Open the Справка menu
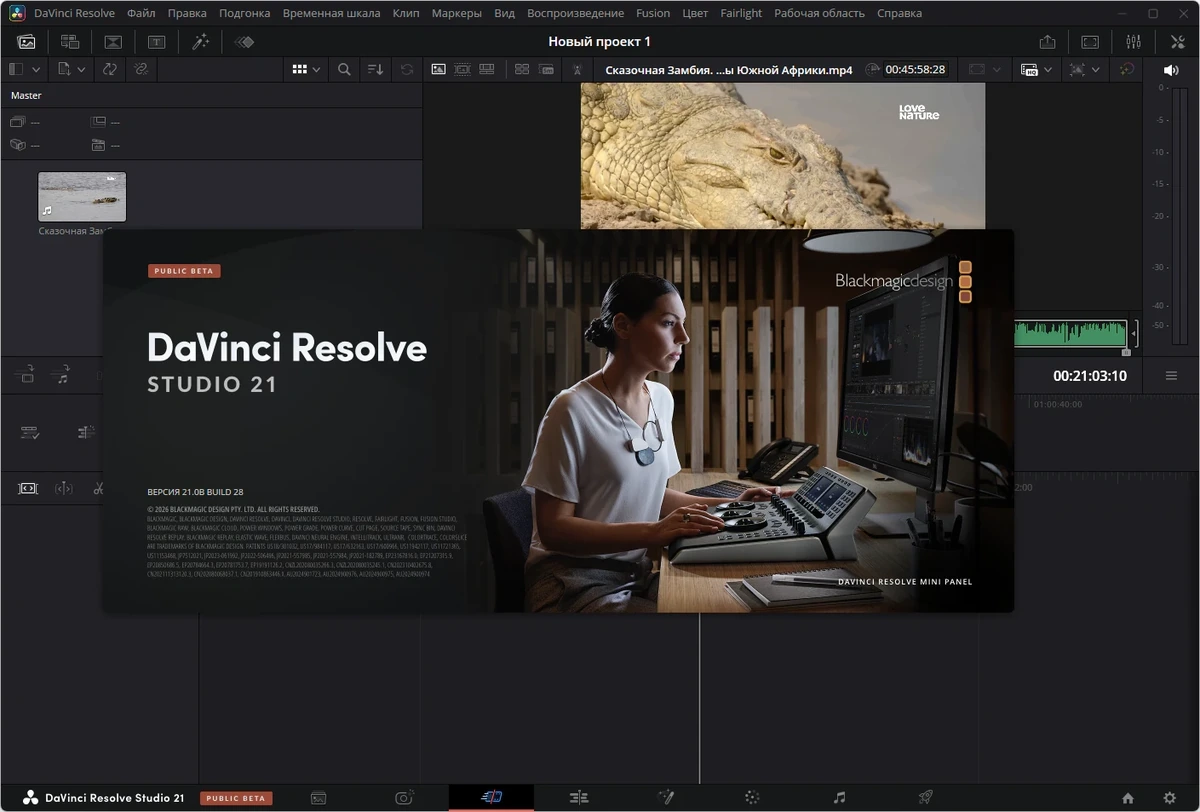The width and height of the screenshot is (1200, 812). pos(899,13)
